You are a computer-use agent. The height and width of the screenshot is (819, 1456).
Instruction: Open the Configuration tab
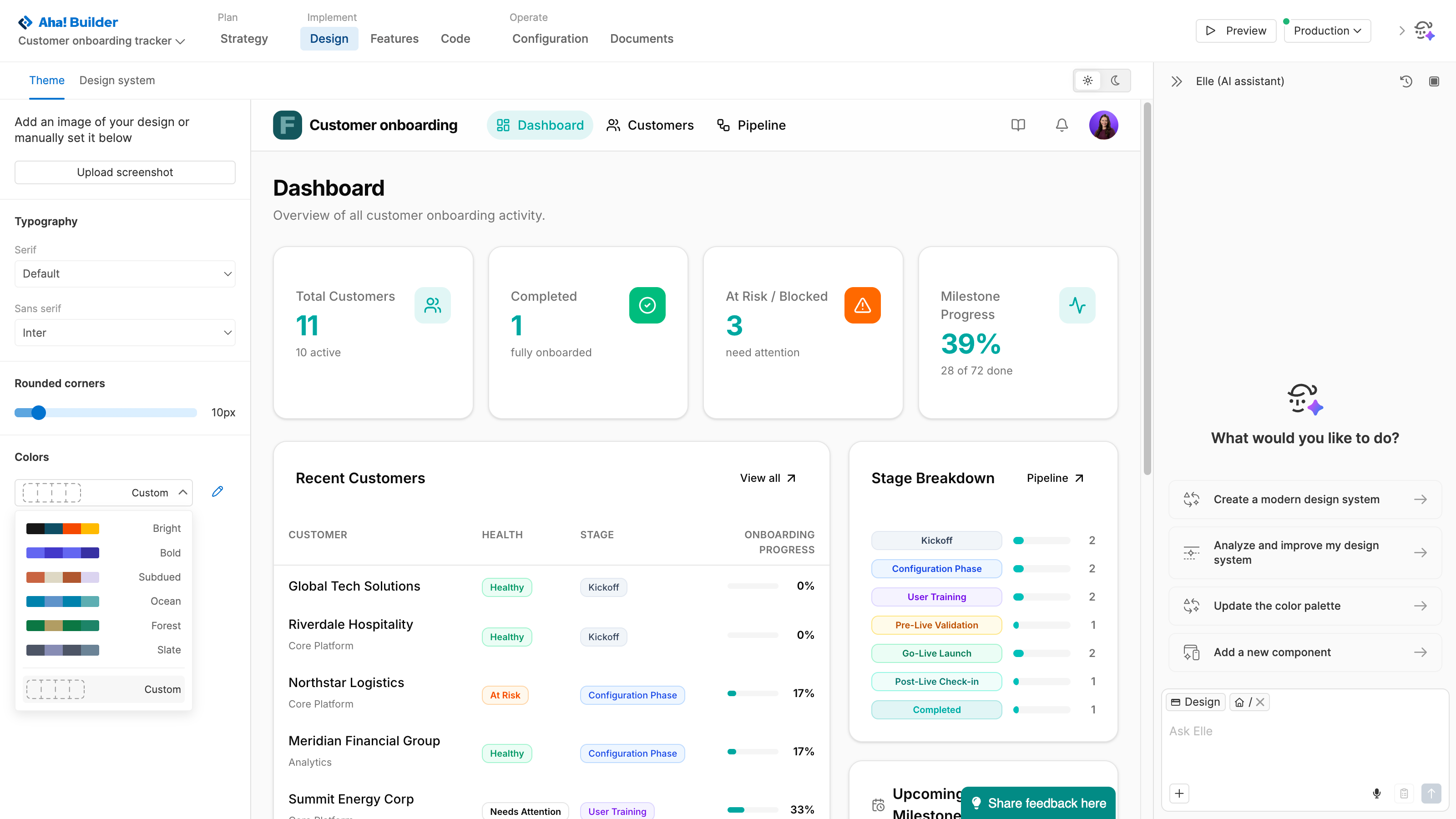point(550,38)
